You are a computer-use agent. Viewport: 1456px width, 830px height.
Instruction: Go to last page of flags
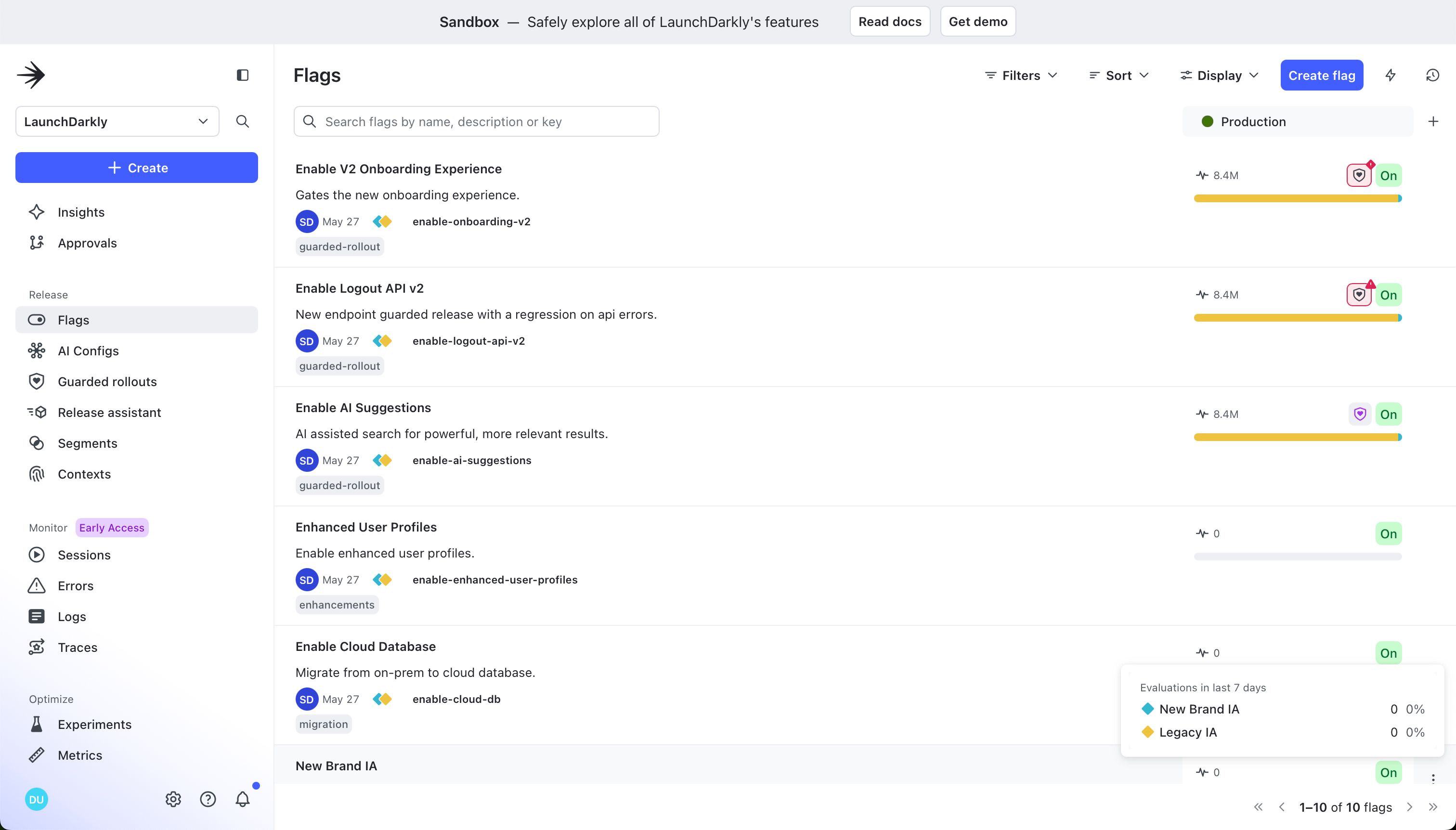pos(1433,807)
